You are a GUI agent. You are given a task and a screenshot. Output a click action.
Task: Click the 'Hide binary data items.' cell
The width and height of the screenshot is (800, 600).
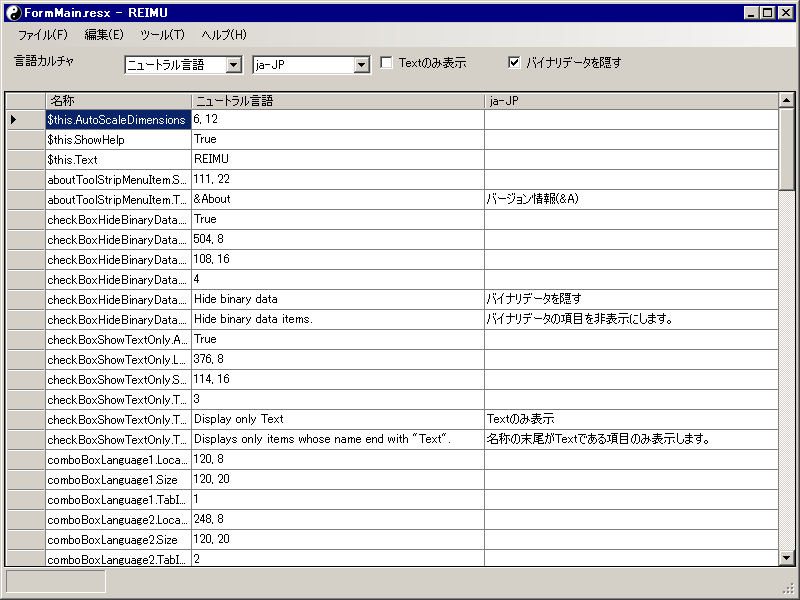click(x=338, y=319)
